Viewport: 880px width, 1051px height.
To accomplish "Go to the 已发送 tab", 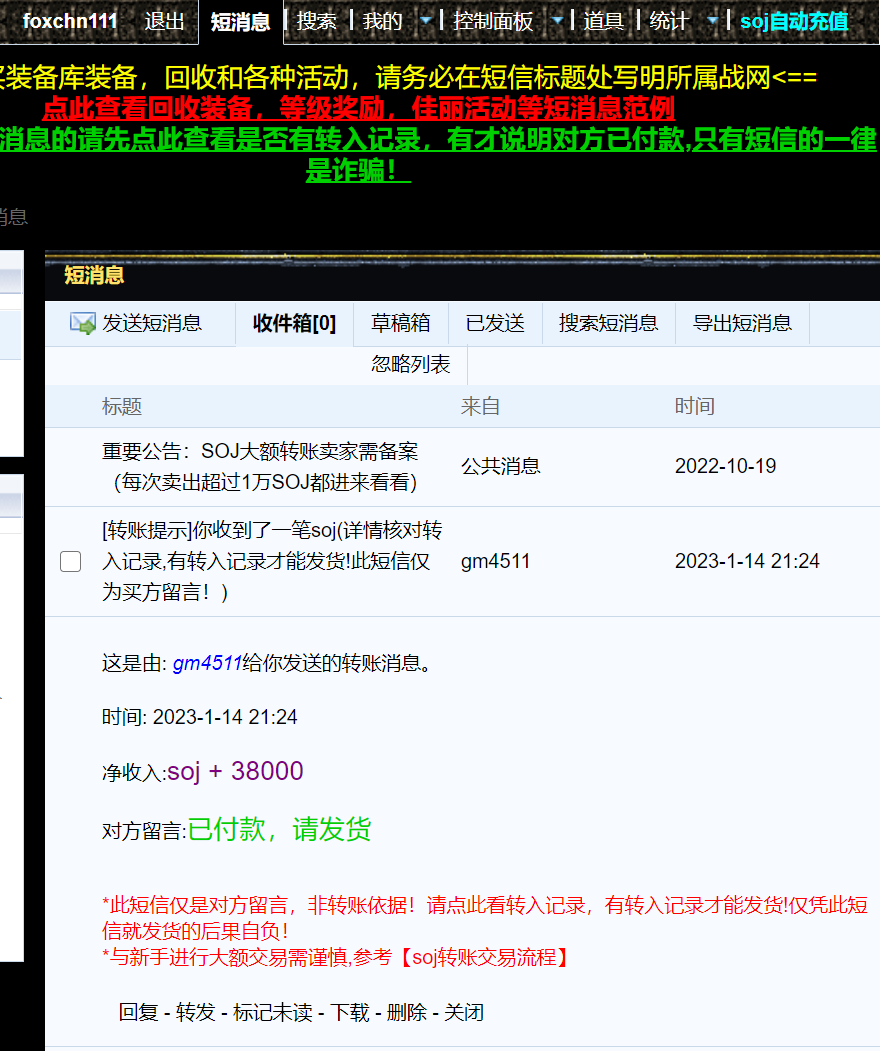I will [495, 323].
